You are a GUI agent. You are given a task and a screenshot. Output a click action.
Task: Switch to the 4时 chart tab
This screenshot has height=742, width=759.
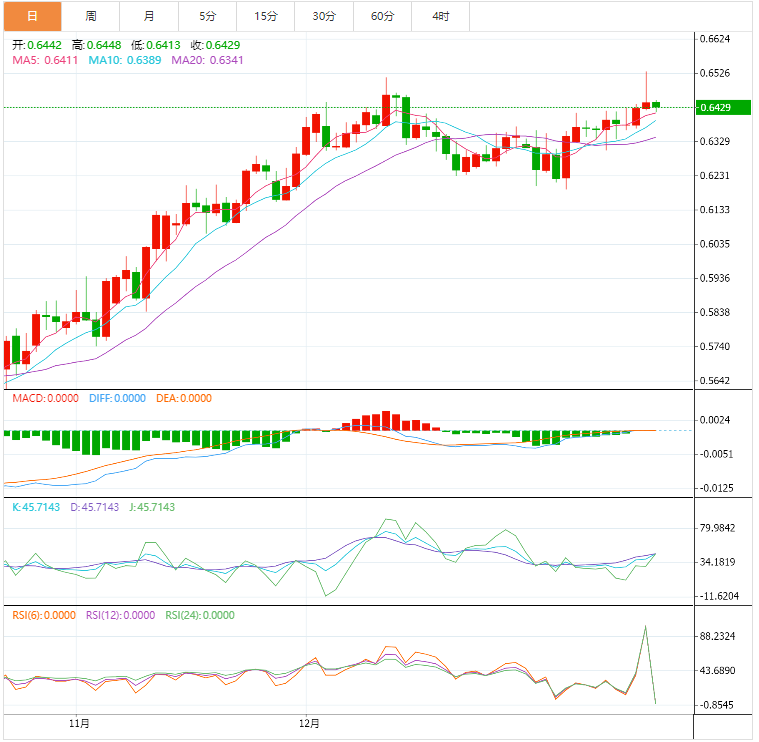(x=440, y=16)
